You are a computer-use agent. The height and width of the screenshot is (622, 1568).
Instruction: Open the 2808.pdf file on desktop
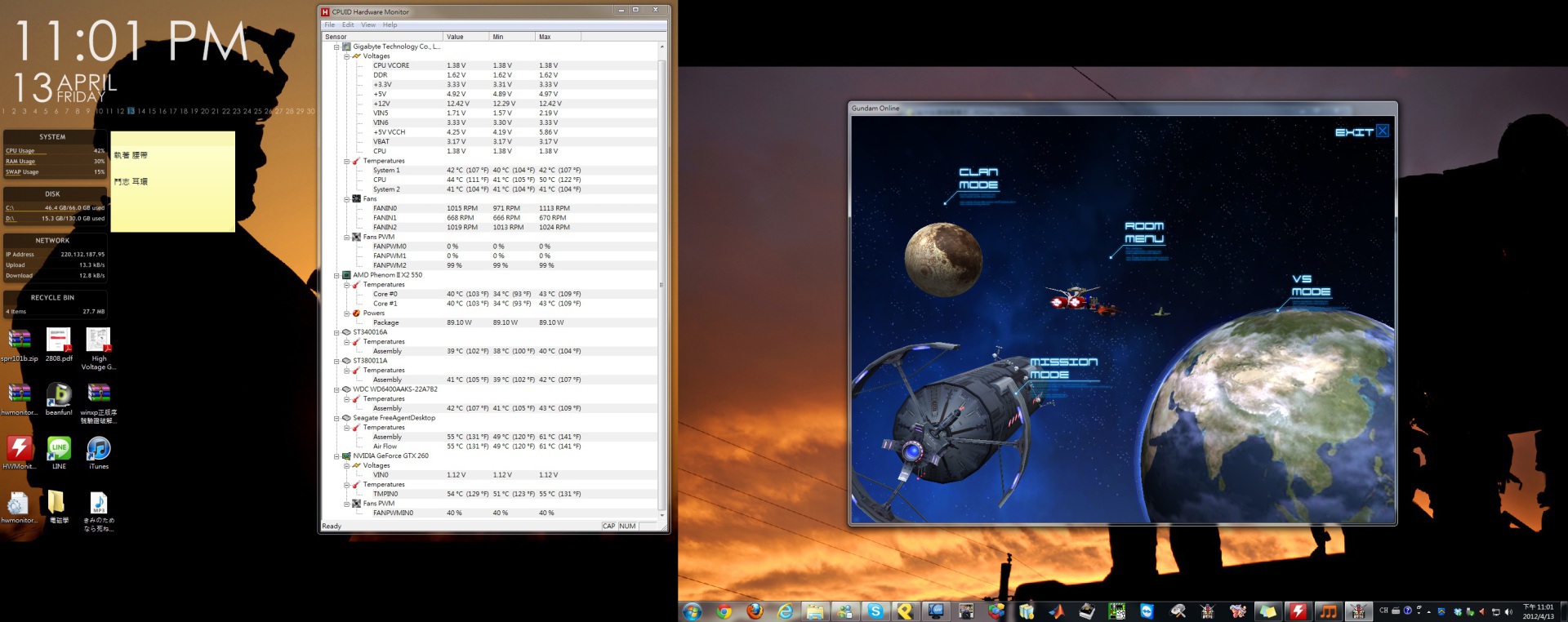[x=59, y=340]
